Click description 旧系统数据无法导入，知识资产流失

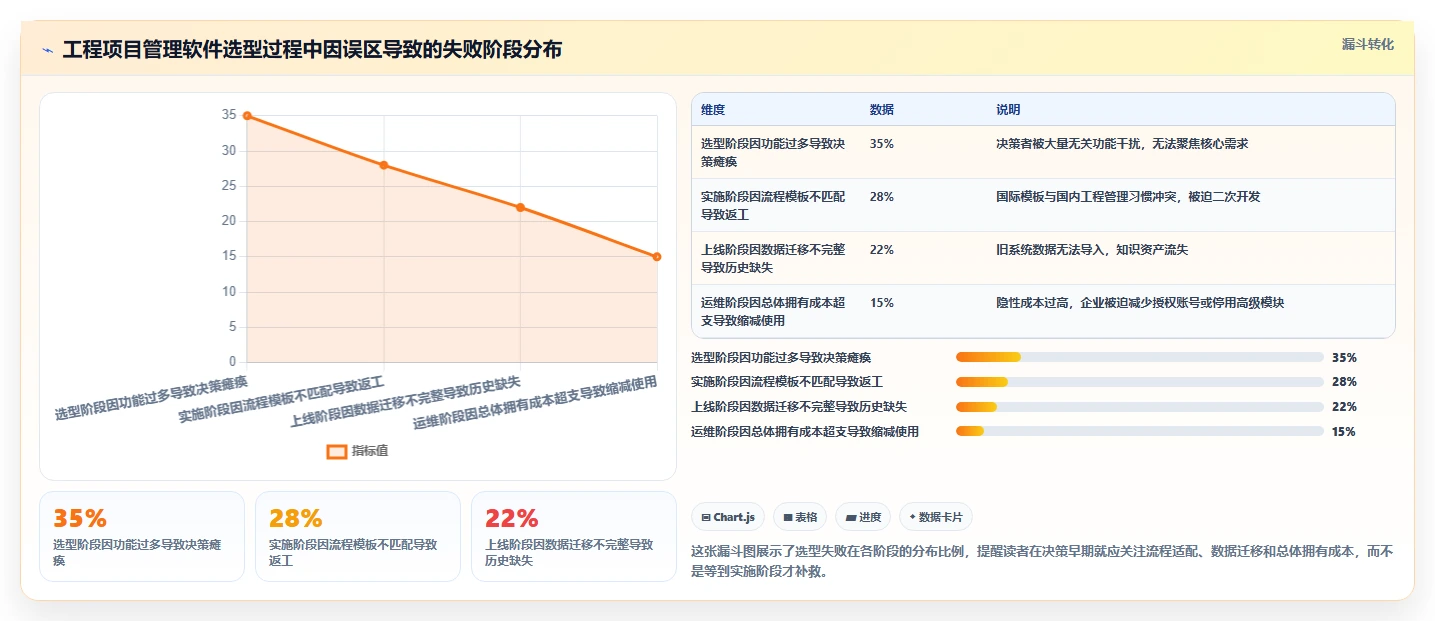[x=1092, y=250]
